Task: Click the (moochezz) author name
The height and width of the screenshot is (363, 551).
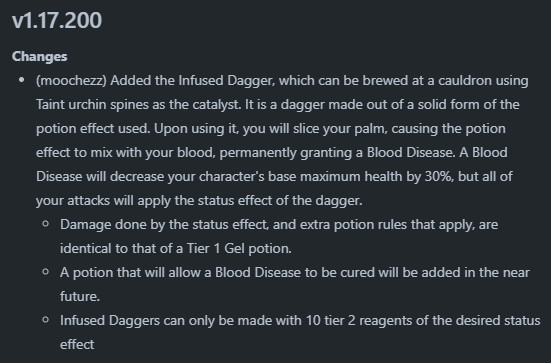Action: [x=71, y=81]
